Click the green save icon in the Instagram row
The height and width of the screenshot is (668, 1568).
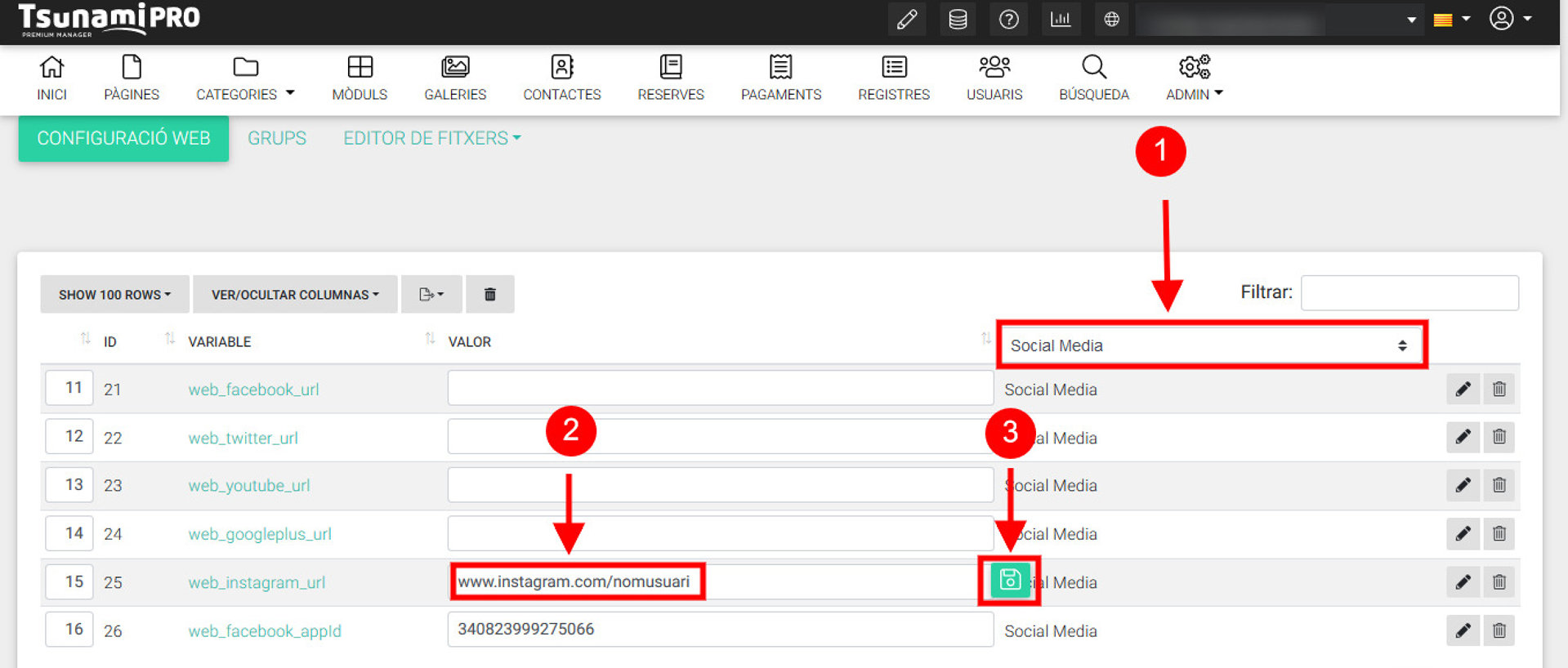pos(1010,581)
